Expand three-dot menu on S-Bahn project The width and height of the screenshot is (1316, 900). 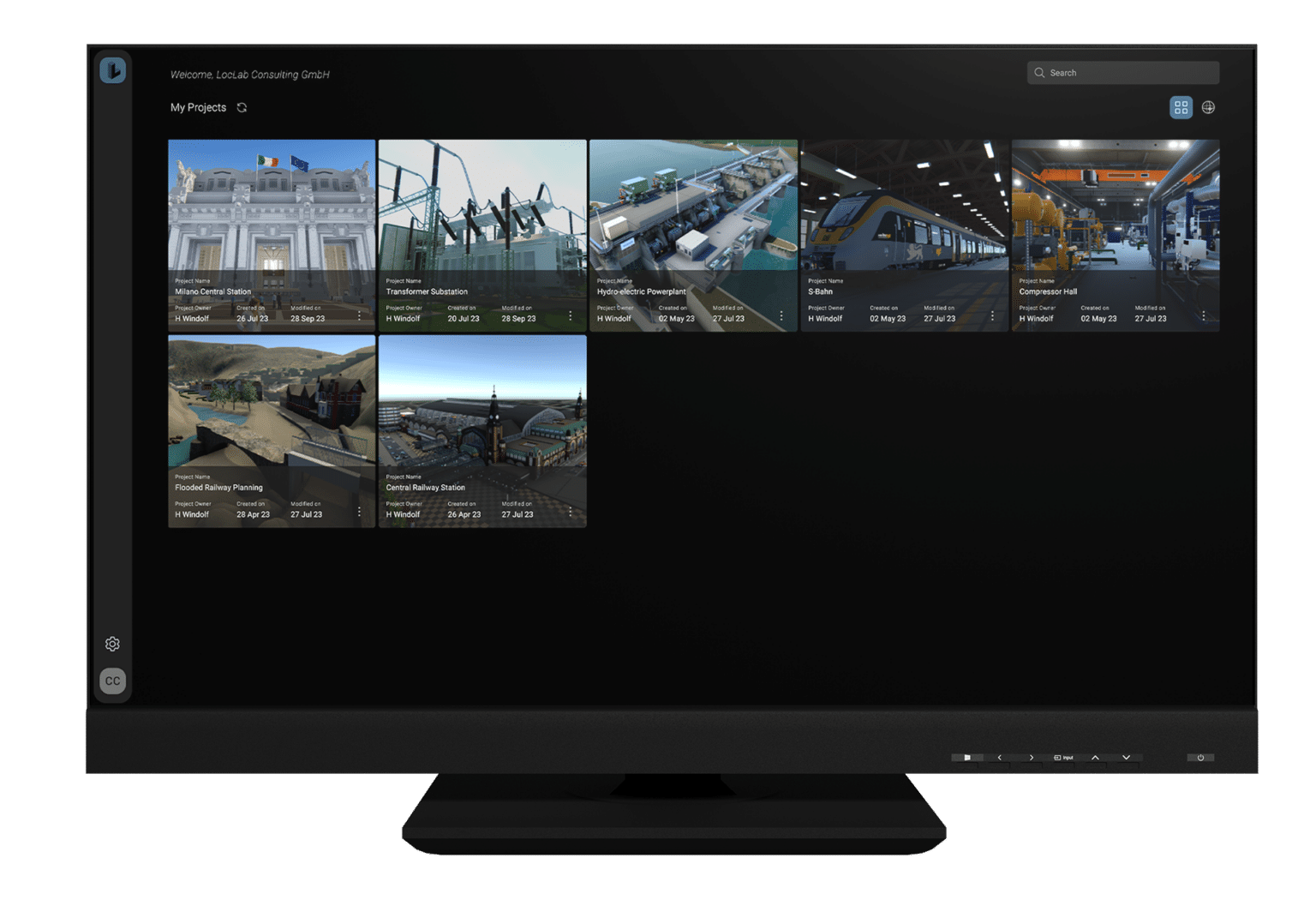coord(992,316)
